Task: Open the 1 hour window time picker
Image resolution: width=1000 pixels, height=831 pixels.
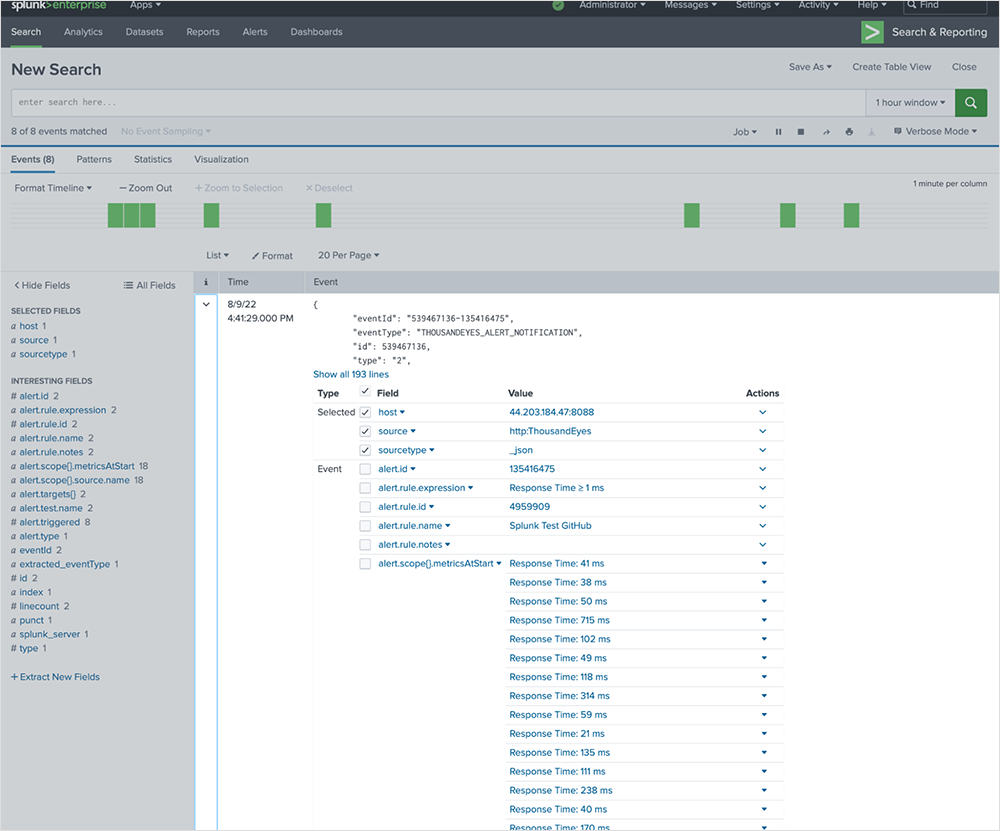Action: [x=910, y=102]
